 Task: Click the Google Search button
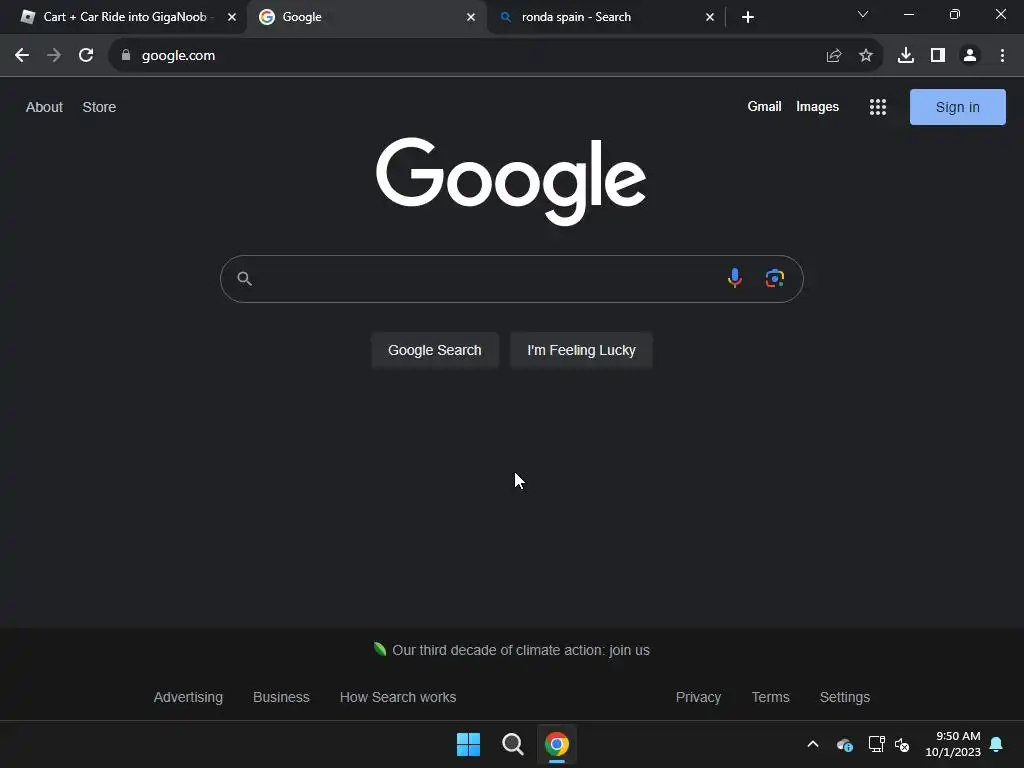(435, 350)
